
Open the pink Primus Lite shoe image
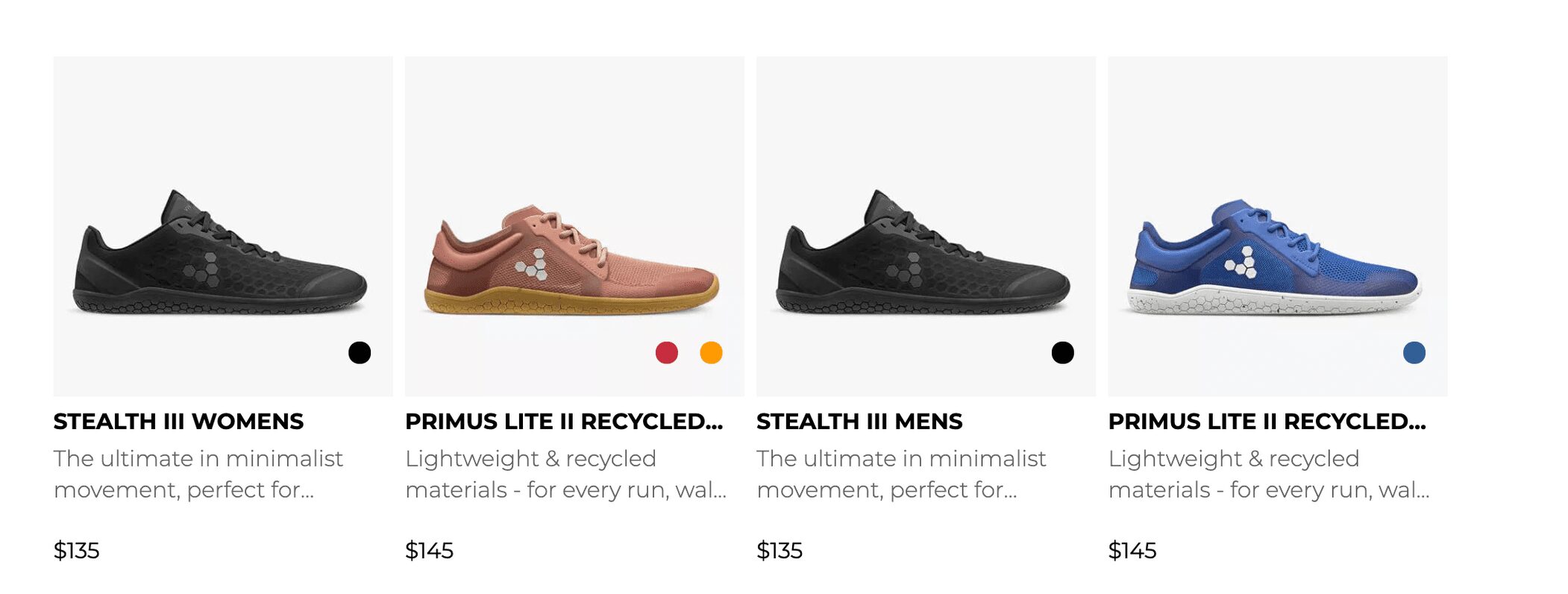coord(574,226)
